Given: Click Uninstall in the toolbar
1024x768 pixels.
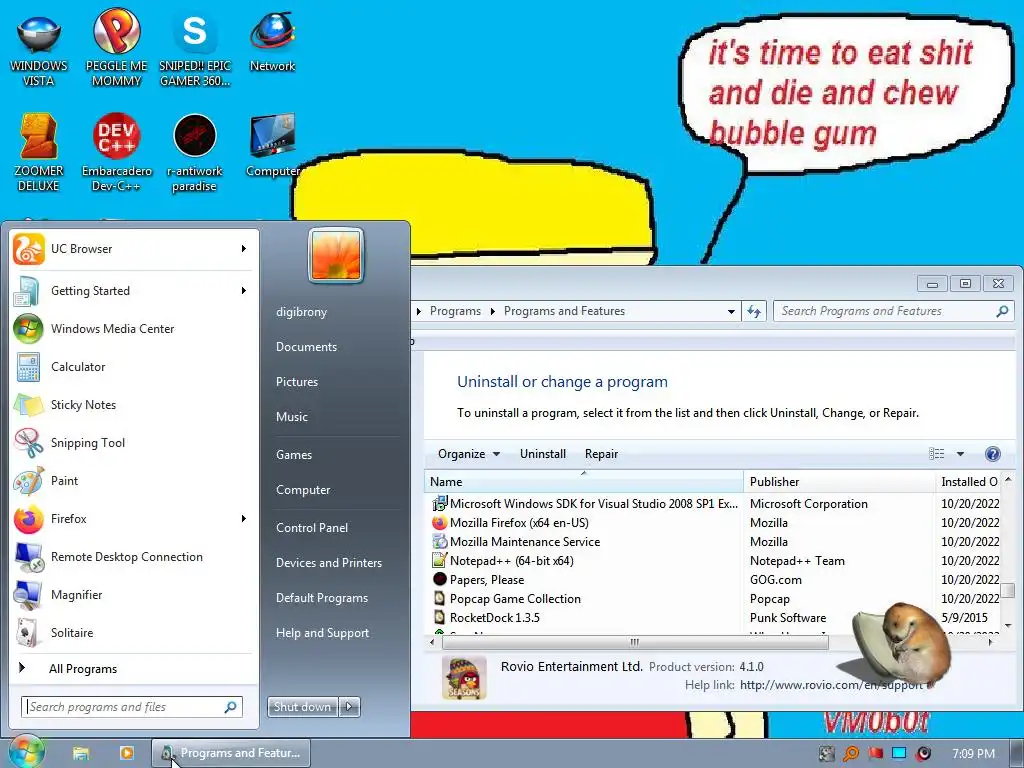Looking at the screenshot, I should click(543, 454).
